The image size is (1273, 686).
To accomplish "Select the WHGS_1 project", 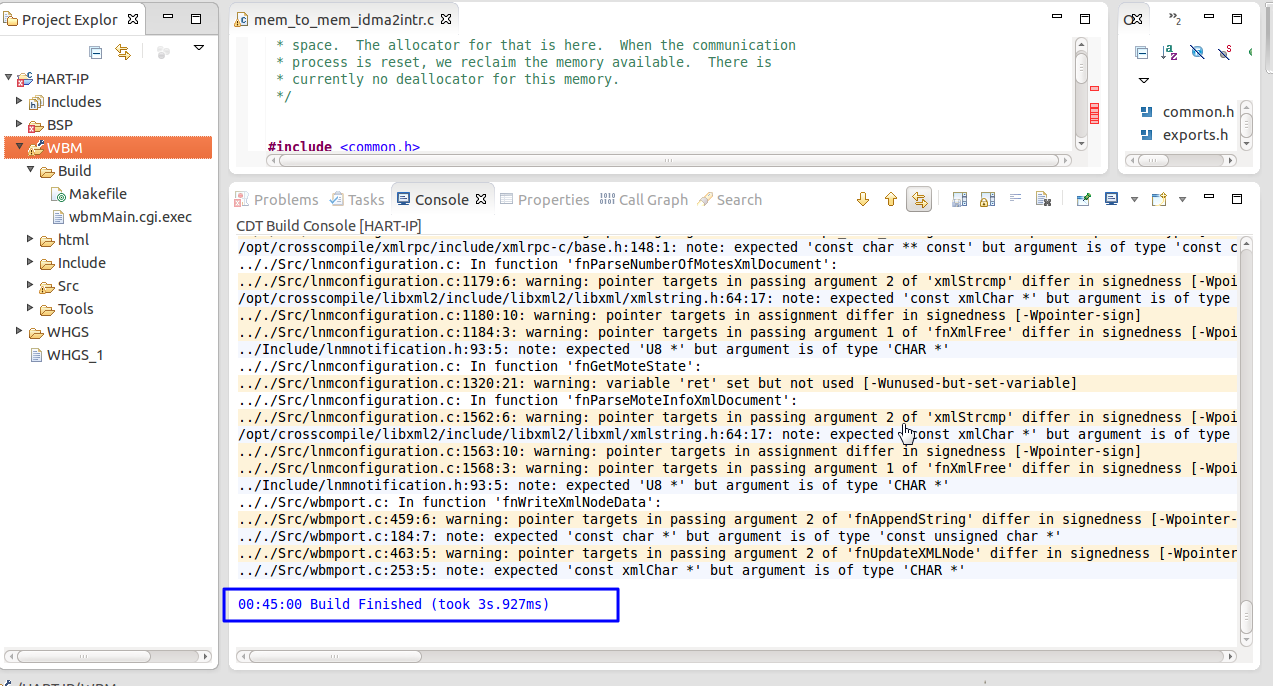I will (75, 355).
